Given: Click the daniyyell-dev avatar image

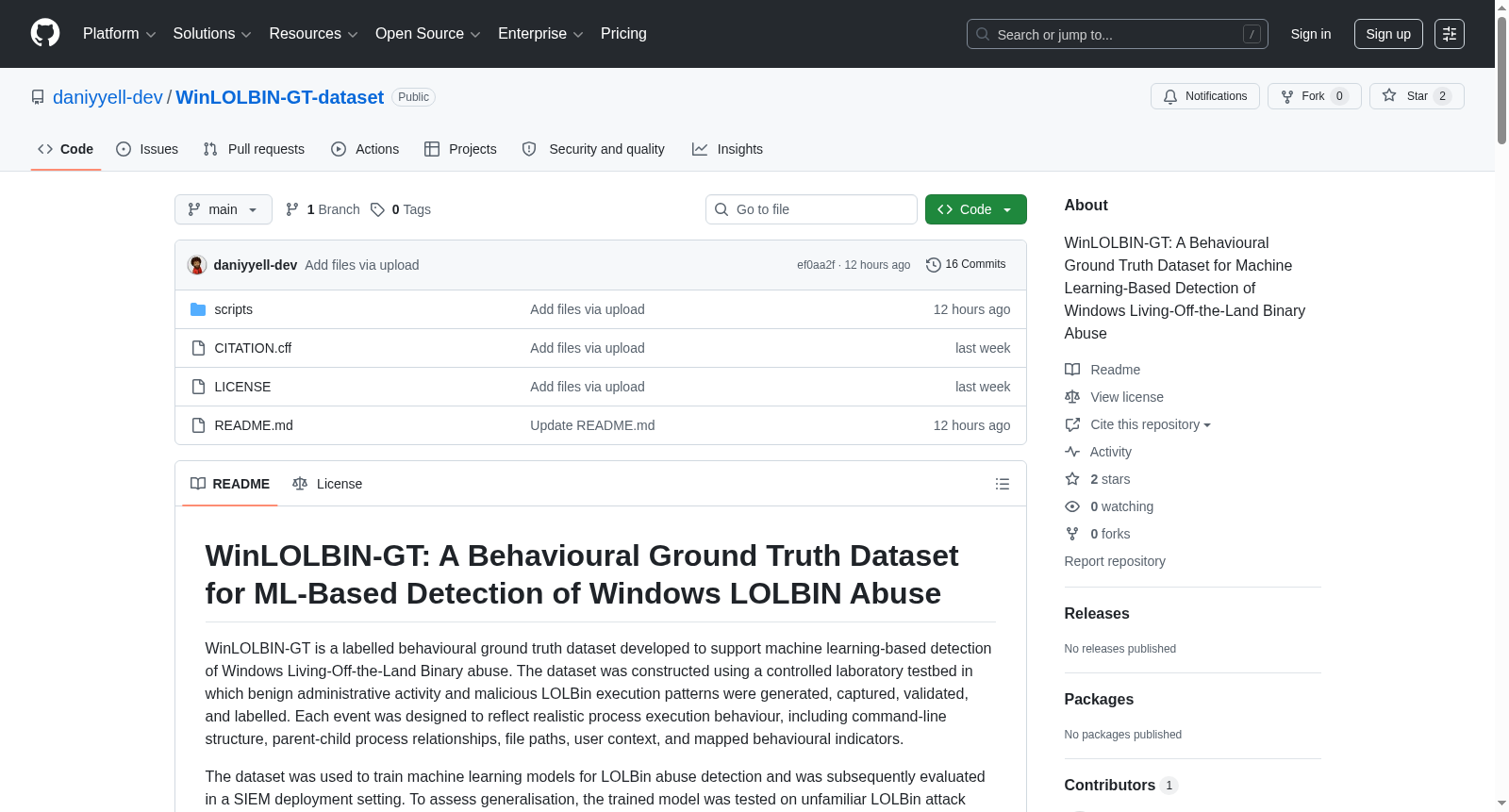Looking at the screenshot, I should tap(197, 265).
